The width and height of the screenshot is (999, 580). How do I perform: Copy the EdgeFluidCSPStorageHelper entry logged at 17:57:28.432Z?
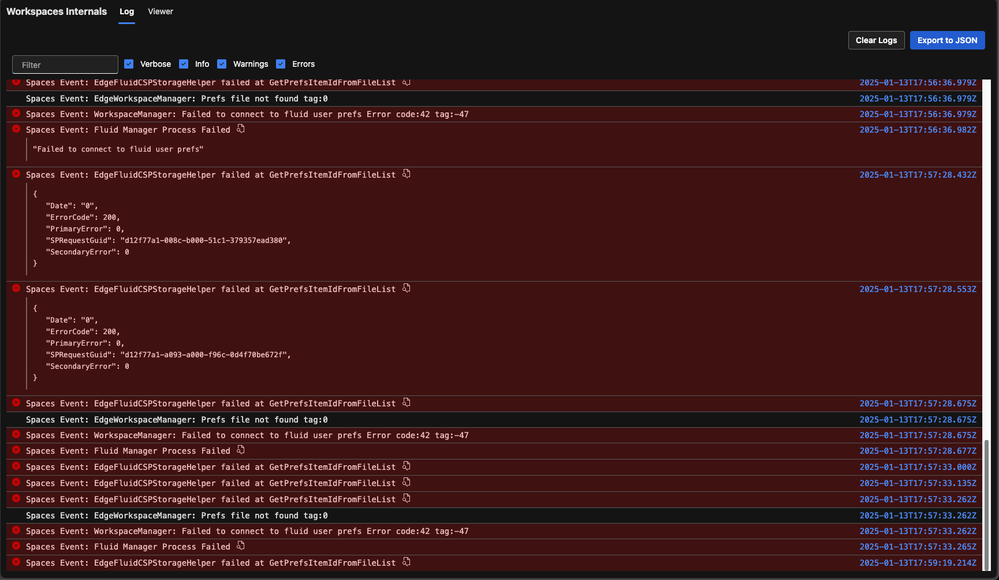(x=406, y=174)
